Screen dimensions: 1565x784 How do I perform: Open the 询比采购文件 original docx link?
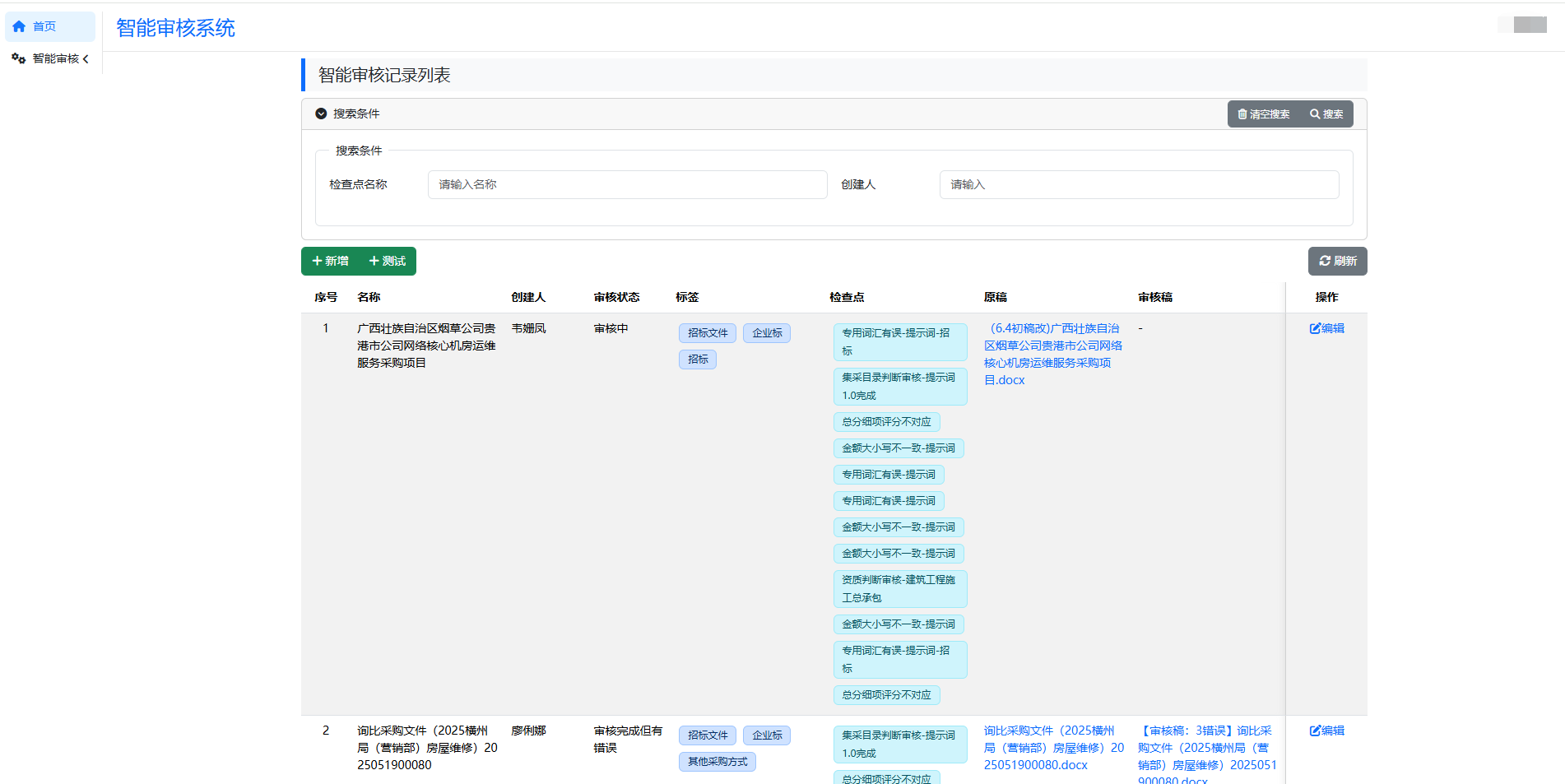pyautogui.click(x=1052, y=748)
